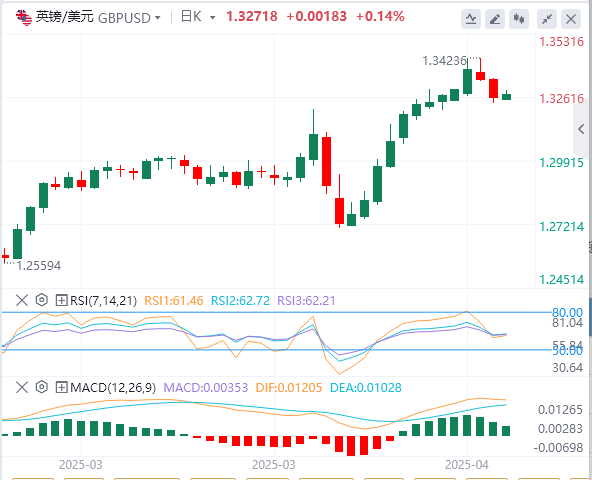Click the low label 1.25594
592x480 pixels.
tap(39, 266)
